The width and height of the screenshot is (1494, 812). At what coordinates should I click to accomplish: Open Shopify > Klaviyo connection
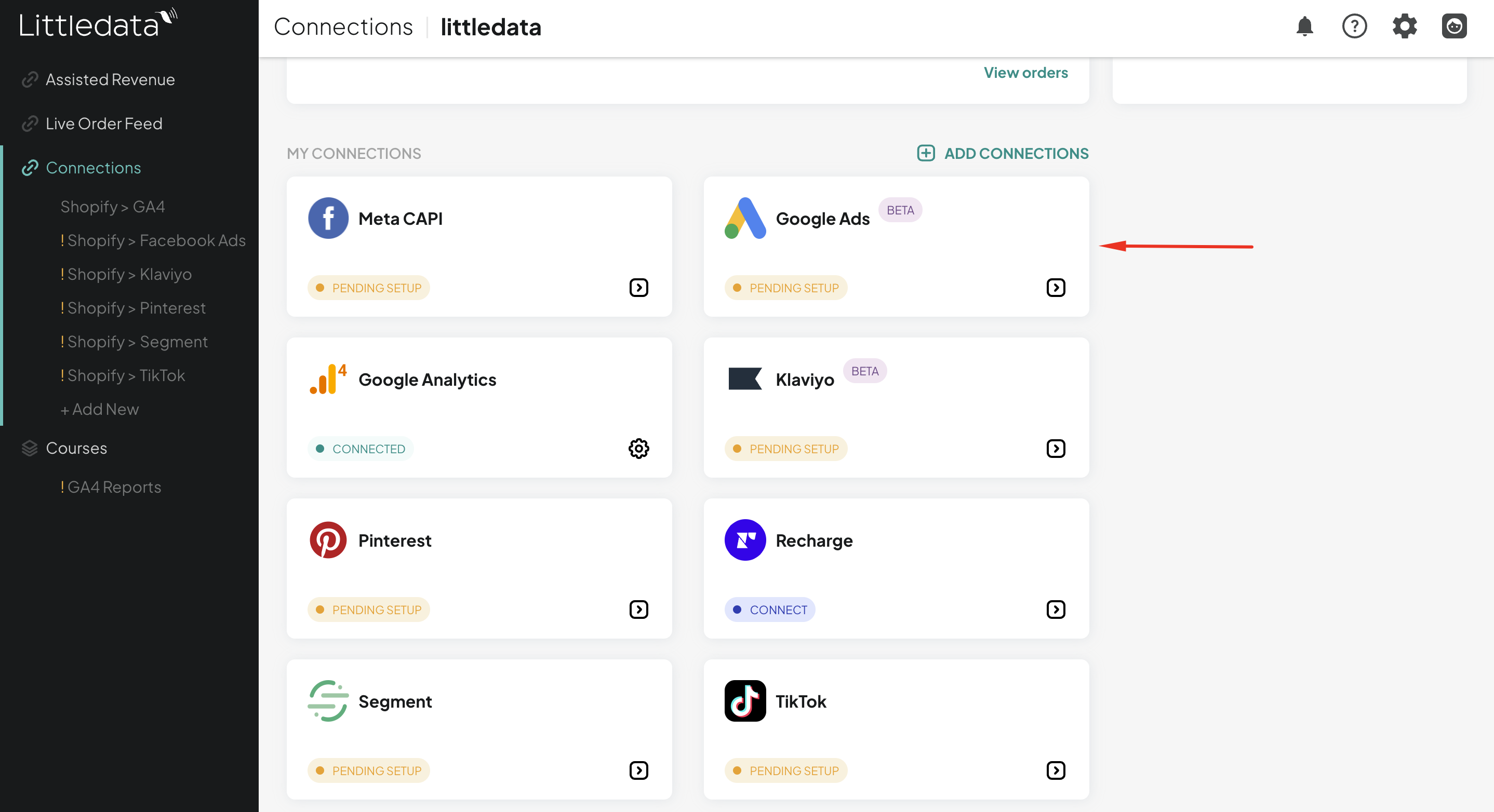coord(126,274)
